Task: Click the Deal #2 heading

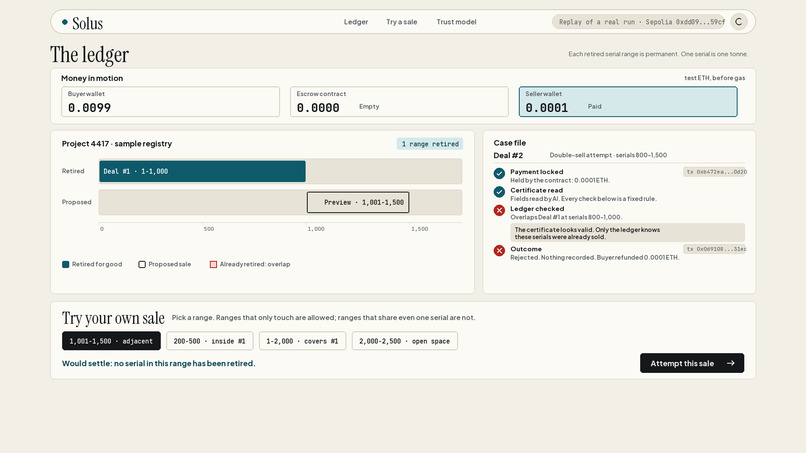Action: click(x=508, y=155)
